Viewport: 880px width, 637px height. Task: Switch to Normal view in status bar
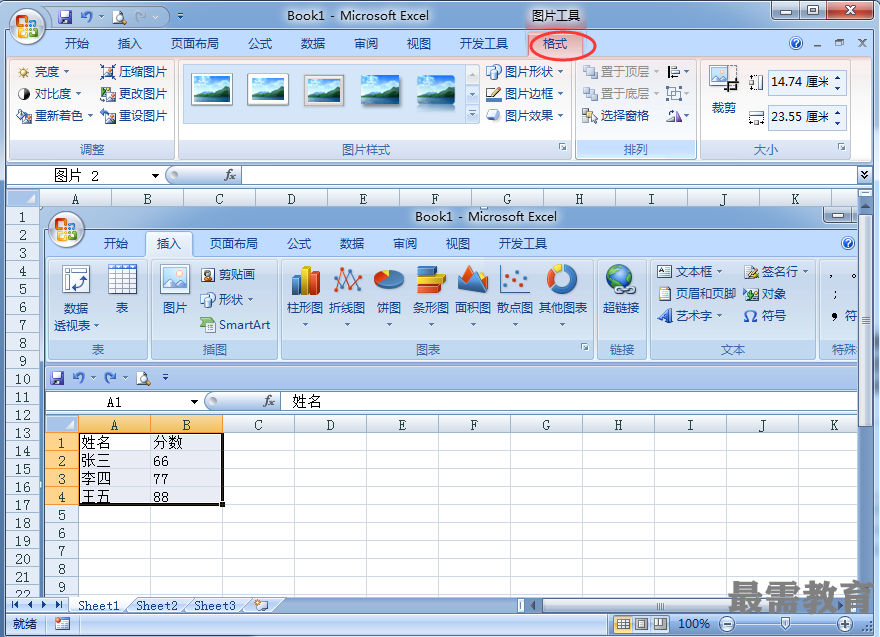(623, 624)
